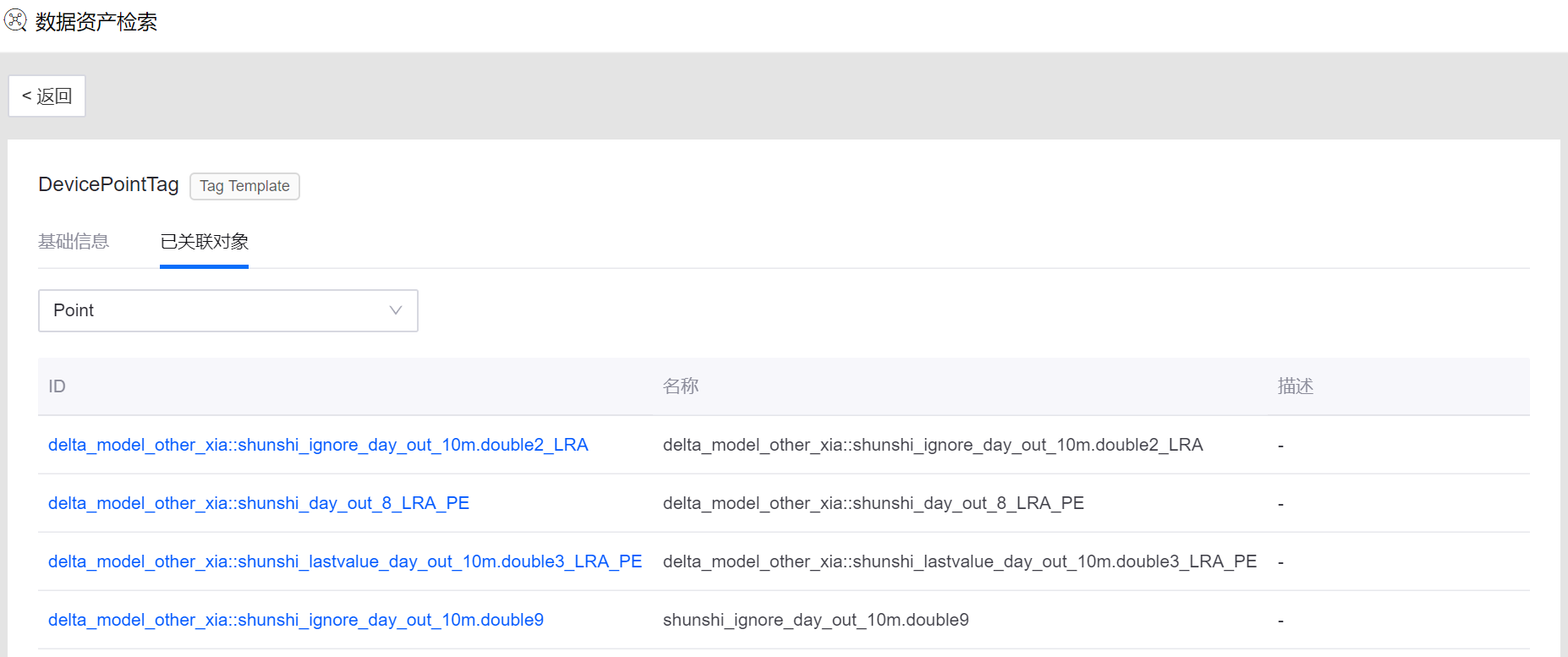
Task: Click the DevicePointTag title text
Action: coord(108,184)
